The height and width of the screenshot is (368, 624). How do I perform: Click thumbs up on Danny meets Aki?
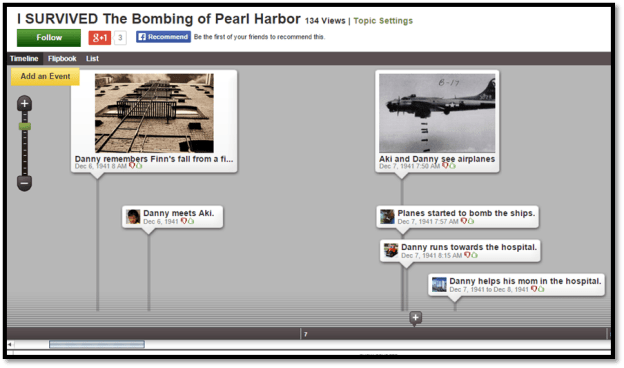191,221
